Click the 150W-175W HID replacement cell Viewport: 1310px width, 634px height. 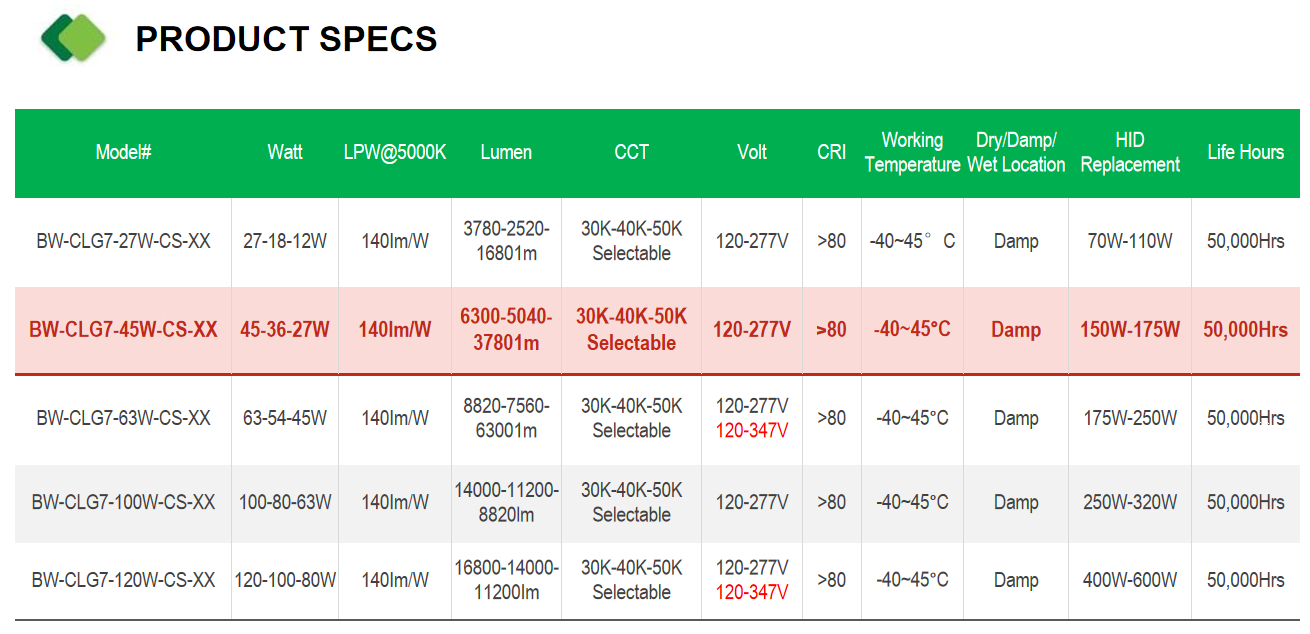click(1130, 330)
